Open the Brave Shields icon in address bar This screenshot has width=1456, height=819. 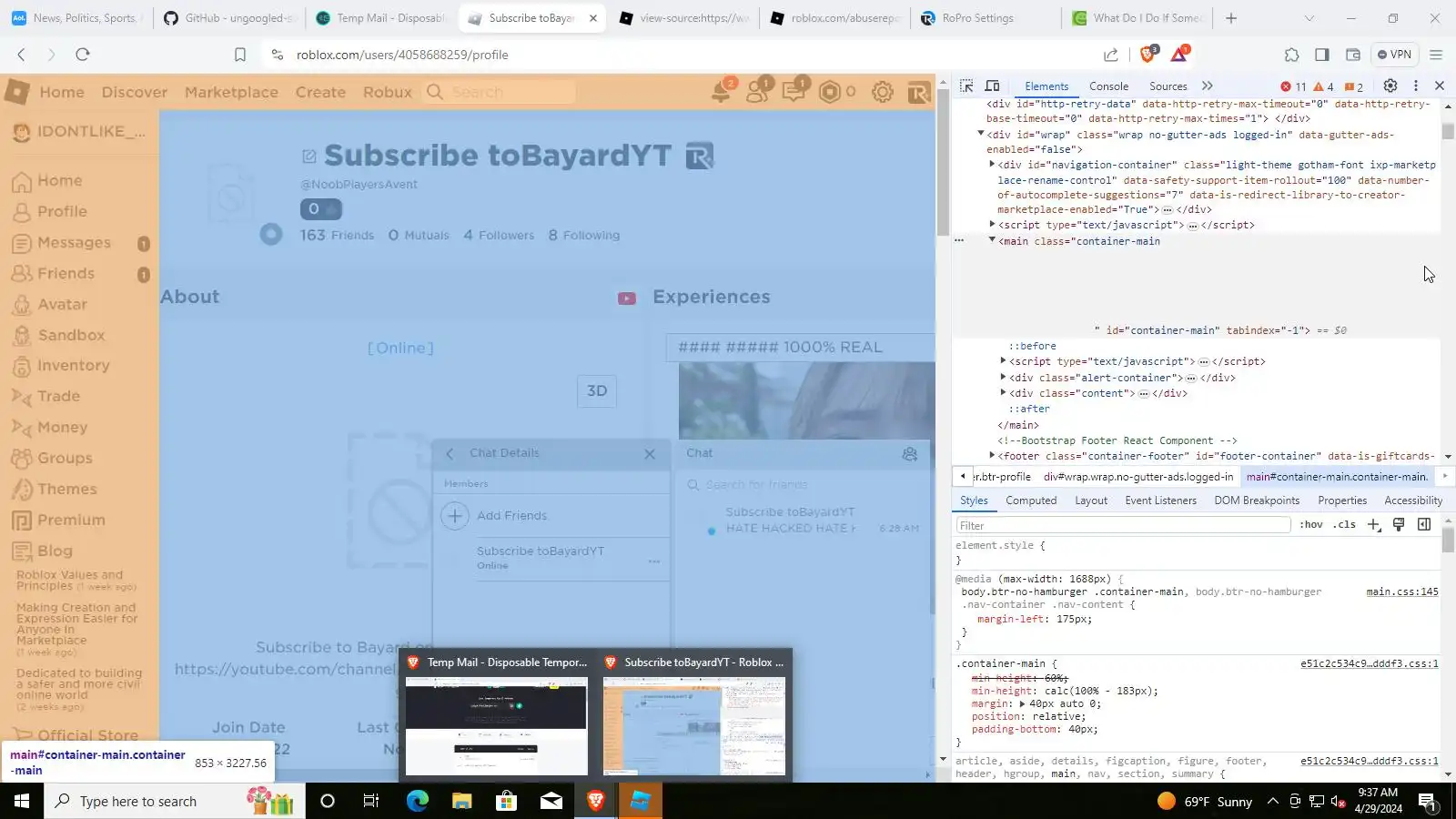click(x=1148, y=55)
